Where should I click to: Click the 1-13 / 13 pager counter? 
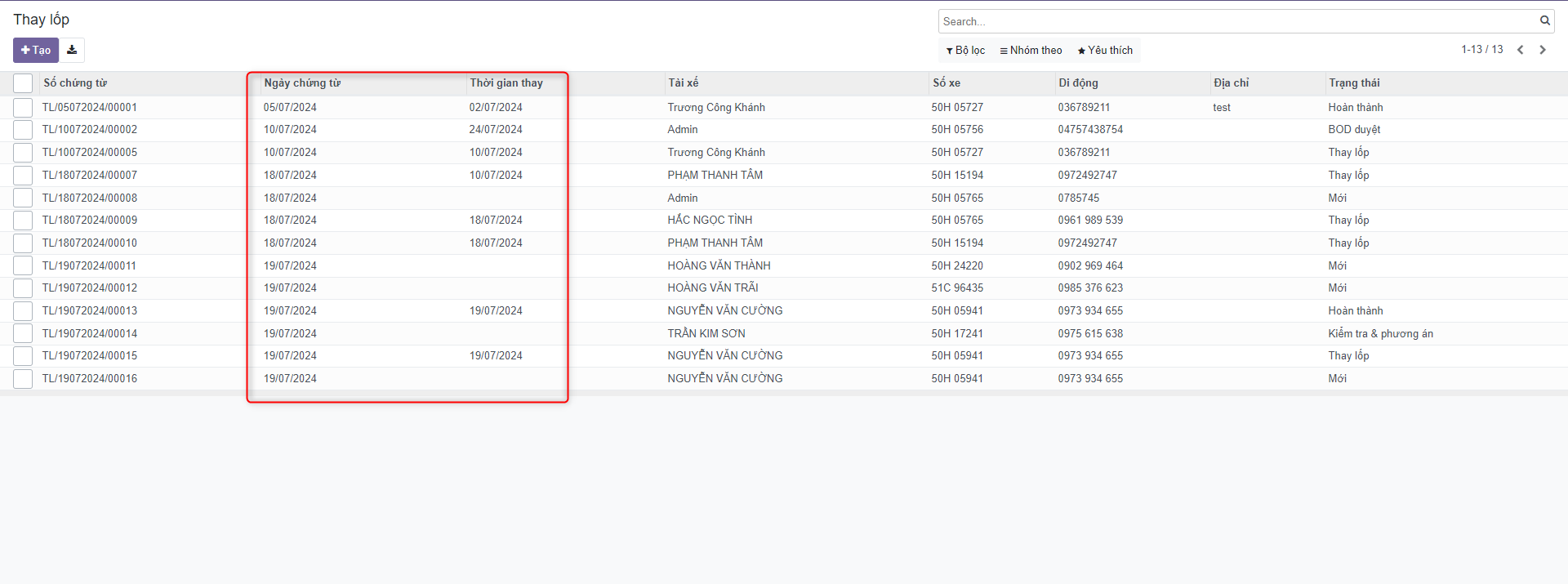pyautogui.click(x=1481, y=50)
